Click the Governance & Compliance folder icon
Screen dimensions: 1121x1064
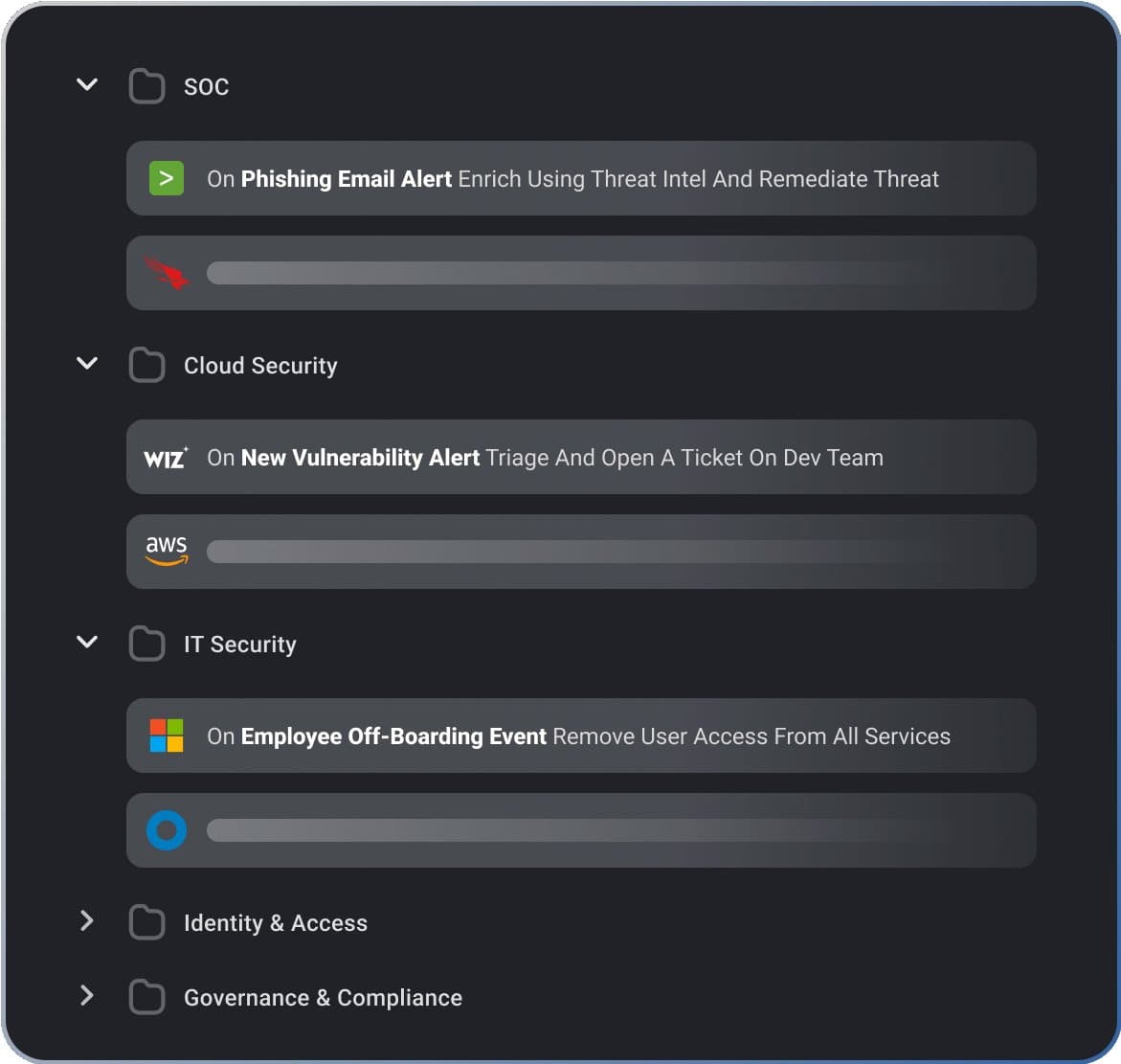(x=146, y=997)
